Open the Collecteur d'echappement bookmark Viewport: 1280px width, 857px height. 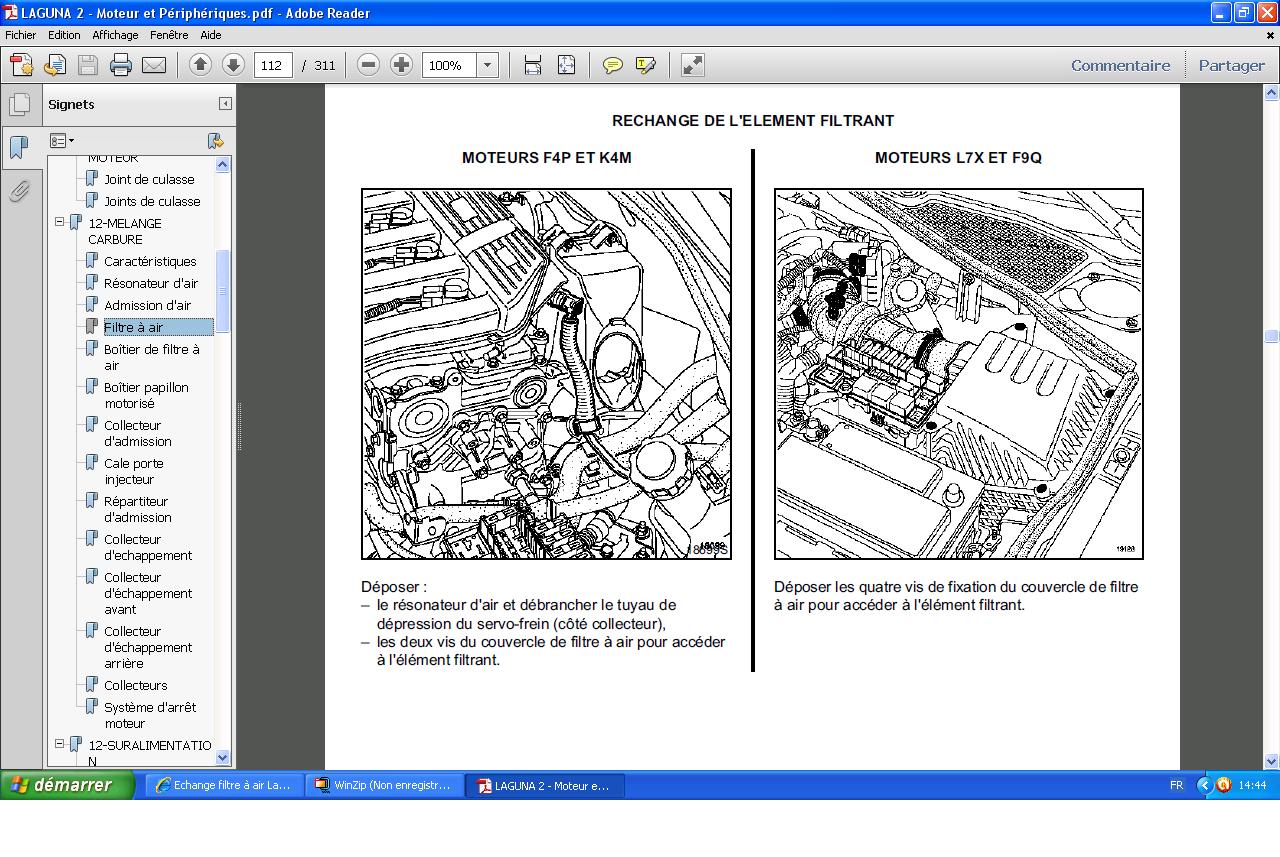[148, 547]
